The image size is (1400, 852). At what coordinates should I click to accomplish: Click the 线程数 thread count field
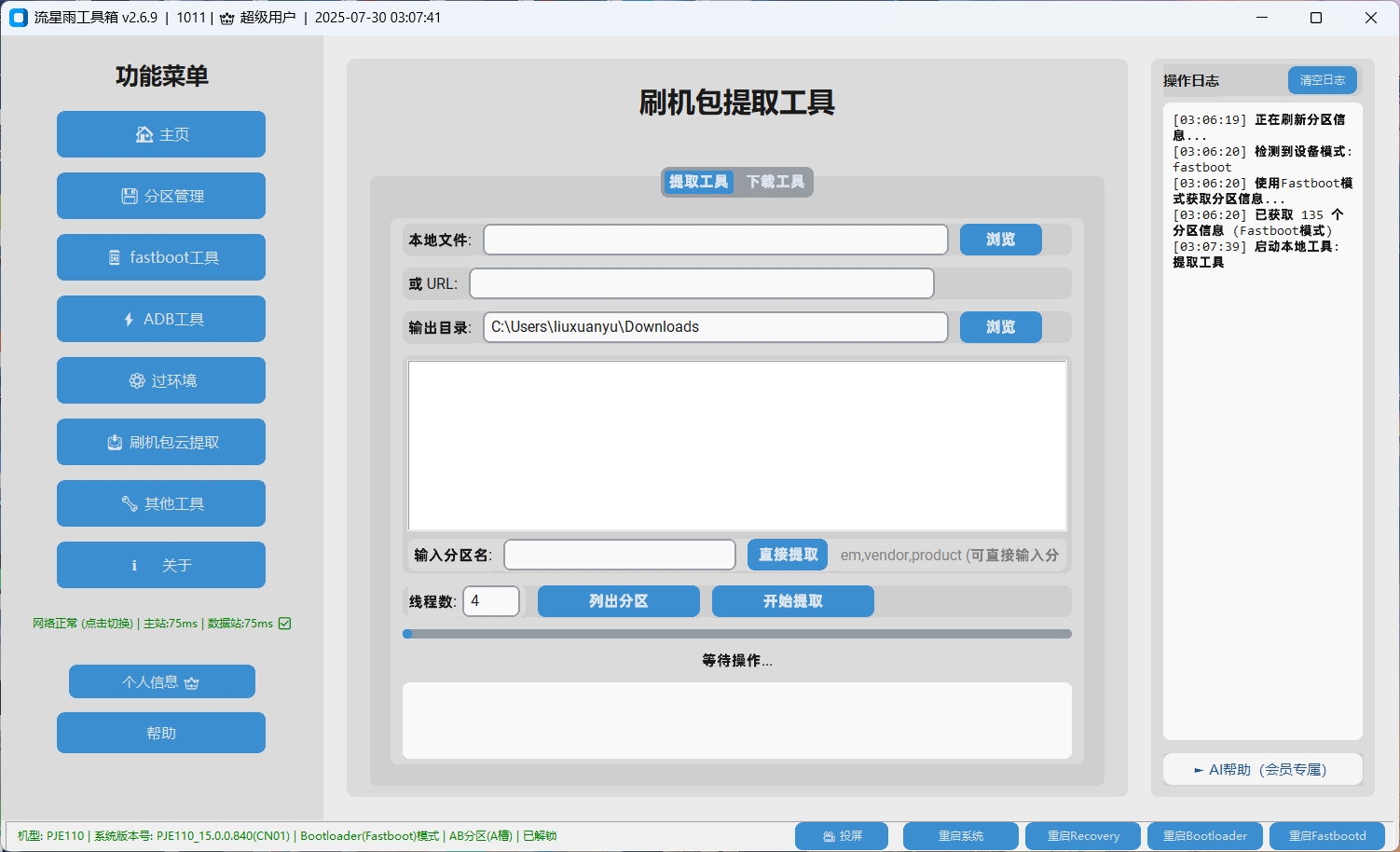point(491,601)
